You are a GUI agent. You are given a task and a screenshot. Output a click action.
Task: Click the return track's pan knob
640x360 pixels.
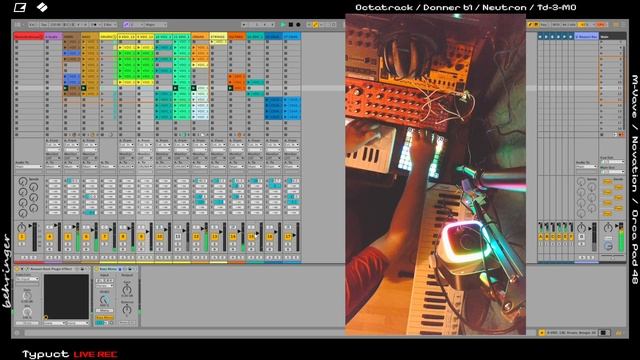tap(581, 227)
